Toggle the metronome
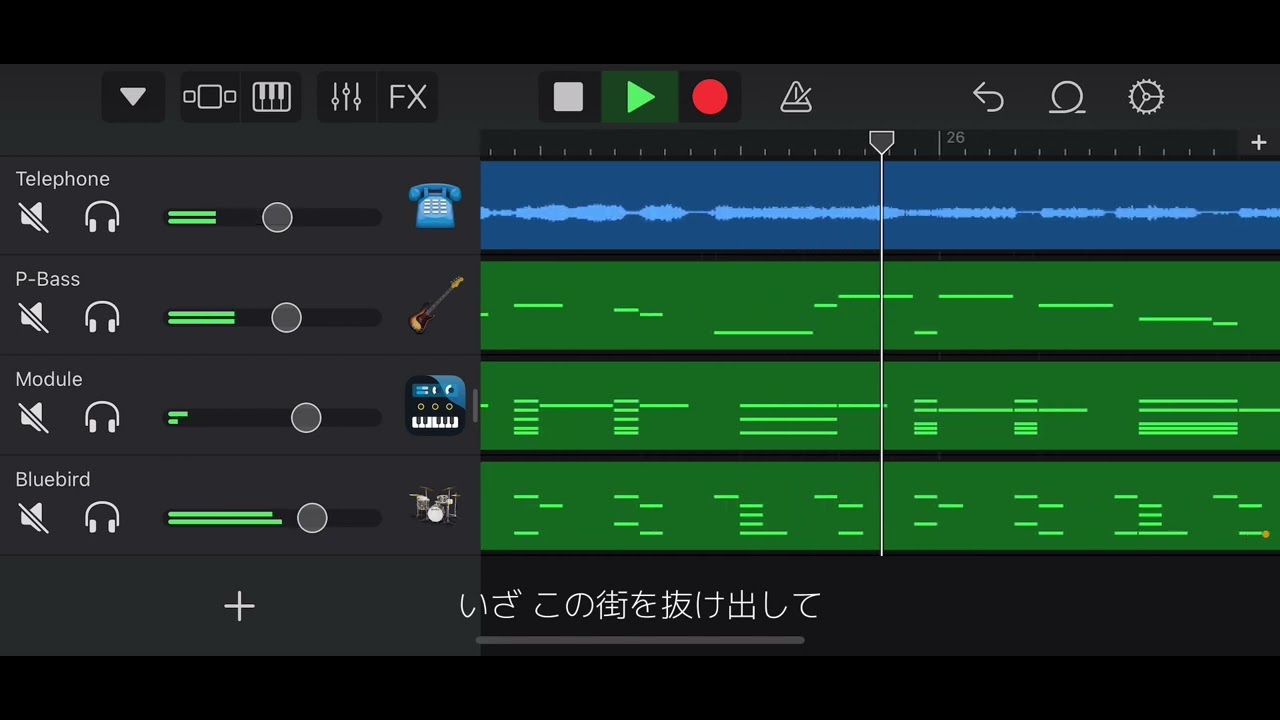The height and width of the screenshot is (720, 1280). (x=796, y=97)
